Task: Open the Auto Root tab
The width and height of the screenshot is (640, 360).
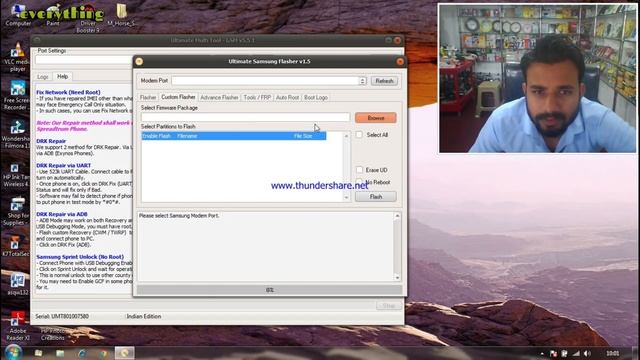Action: point(287,98)
